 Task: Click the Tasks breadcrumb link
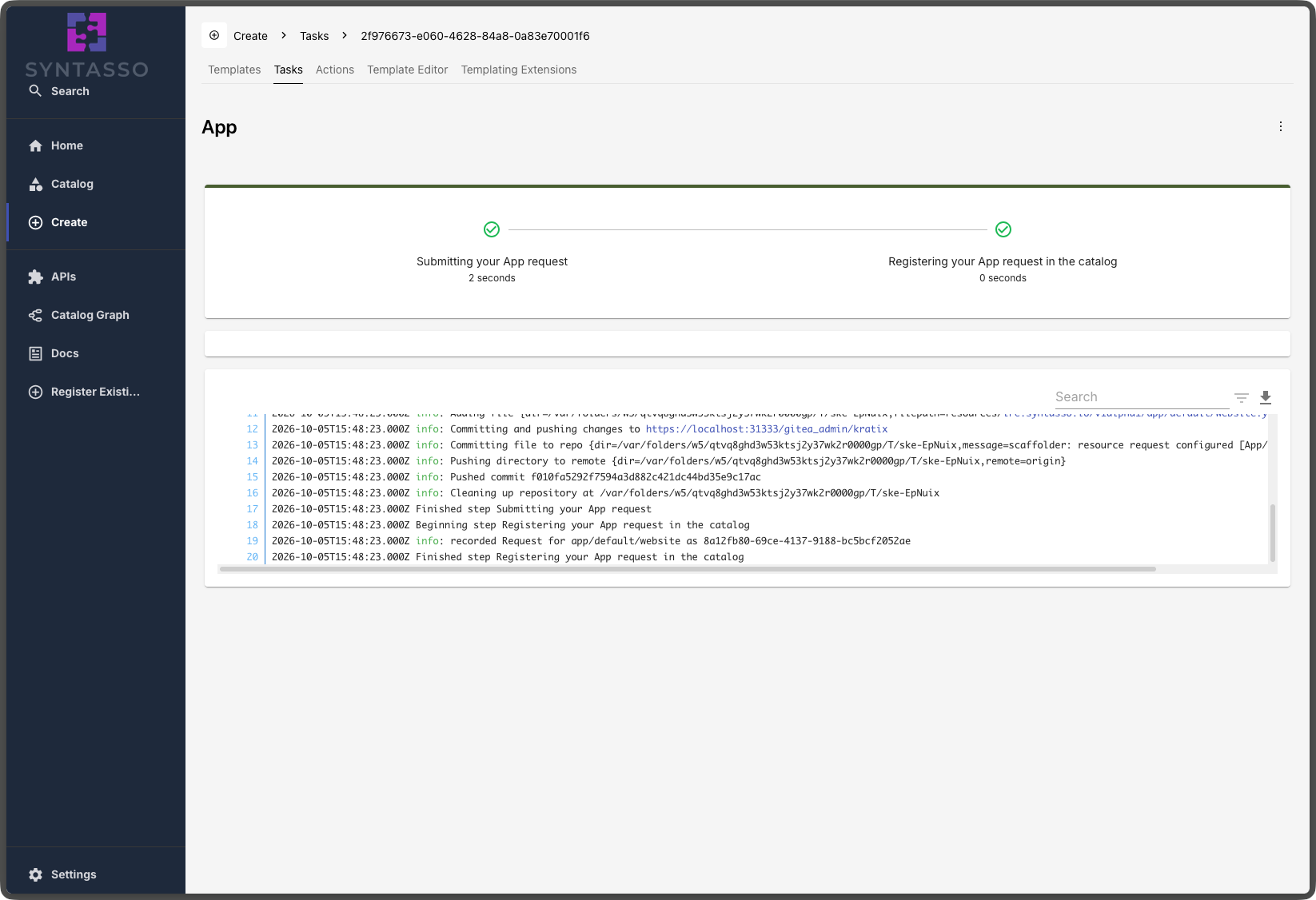[314, 36]
